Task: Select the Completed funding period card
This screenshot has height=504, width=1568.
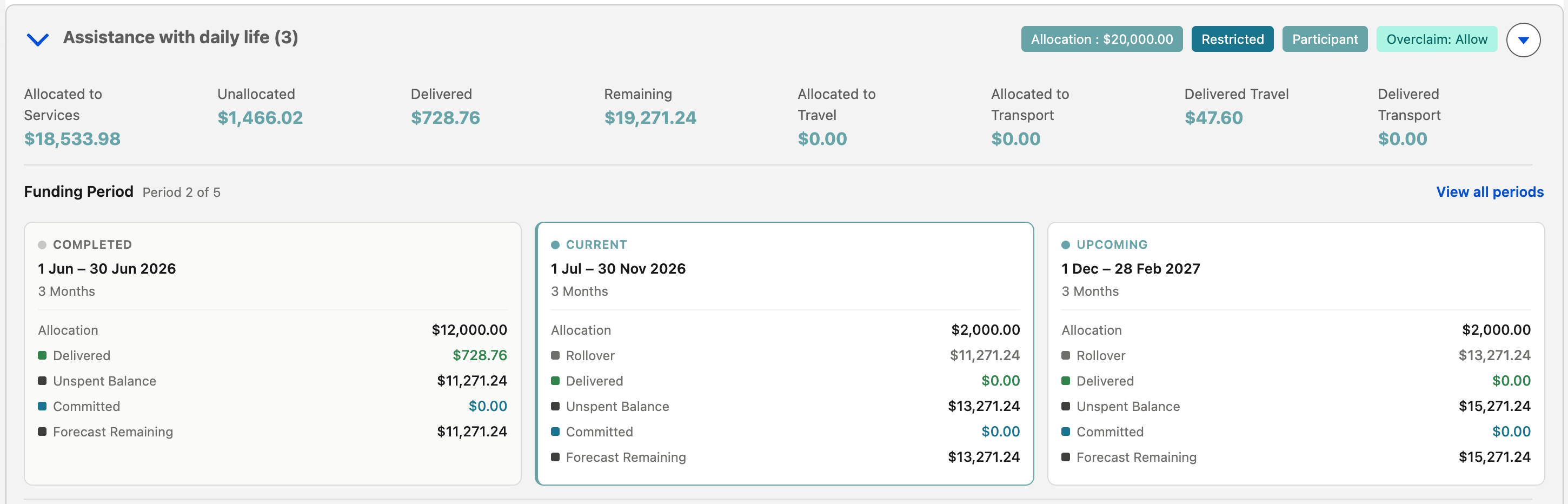Action: (273, 354)
